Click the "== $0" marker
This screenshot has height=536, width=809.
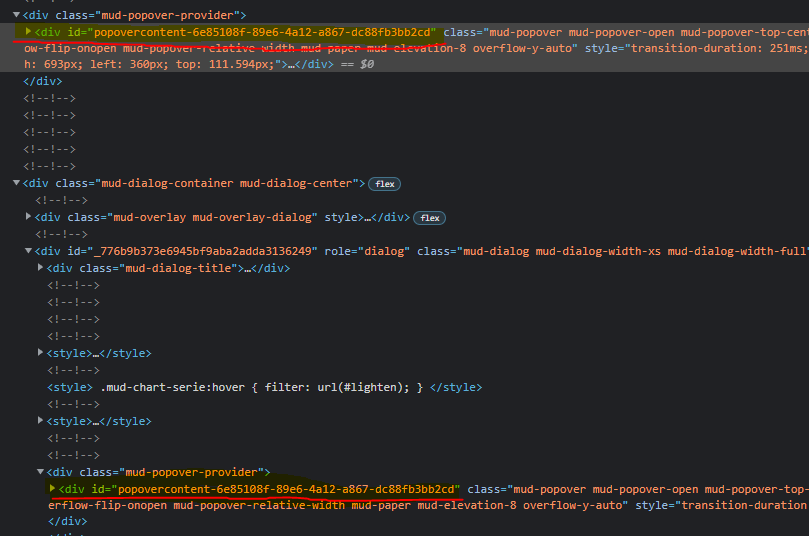point(358,64)
